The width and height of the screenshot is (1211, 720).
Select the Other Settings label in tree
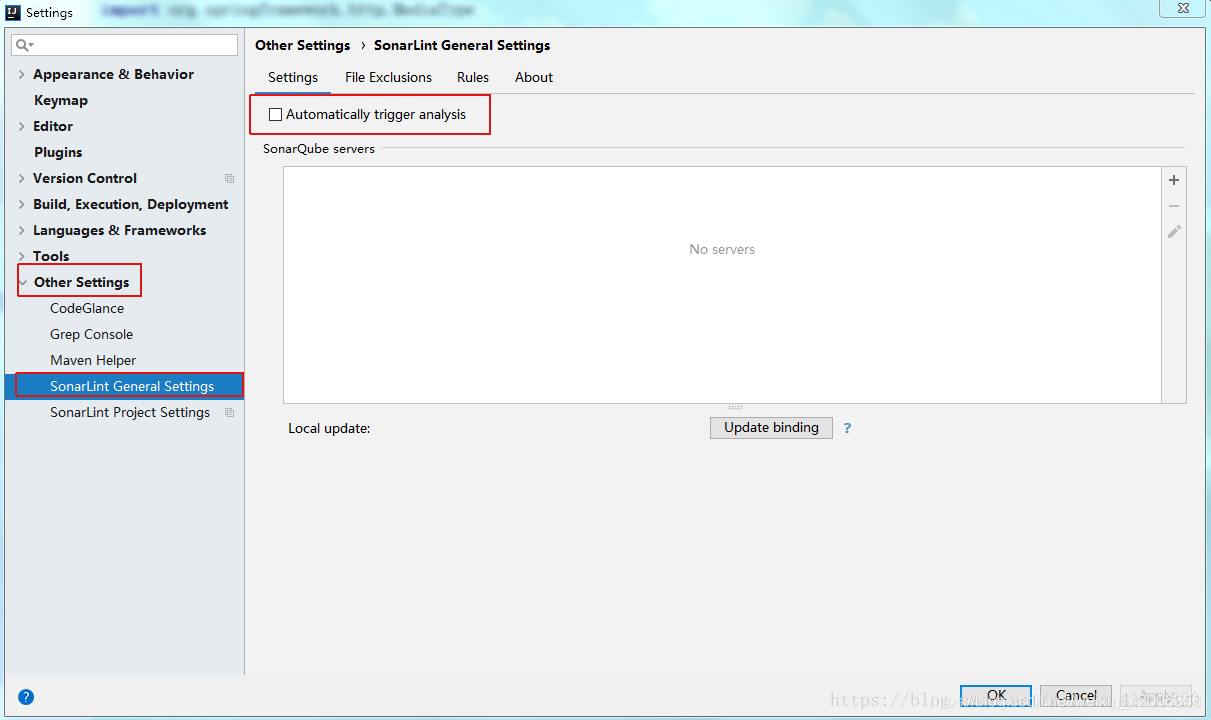[82, 283]
